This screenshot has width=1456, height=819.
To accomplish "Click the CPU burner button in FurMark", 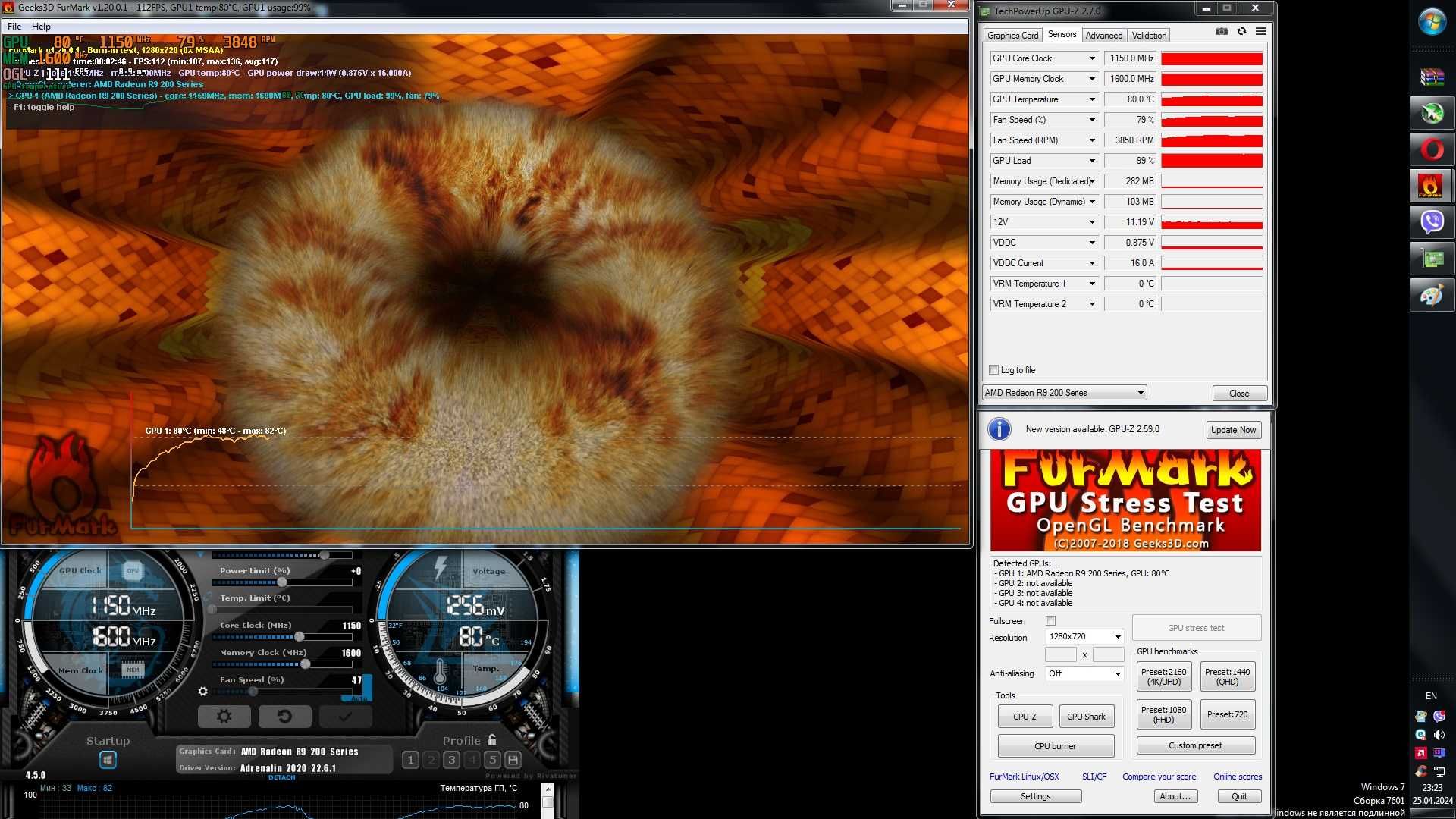I will pos(1055,745).
